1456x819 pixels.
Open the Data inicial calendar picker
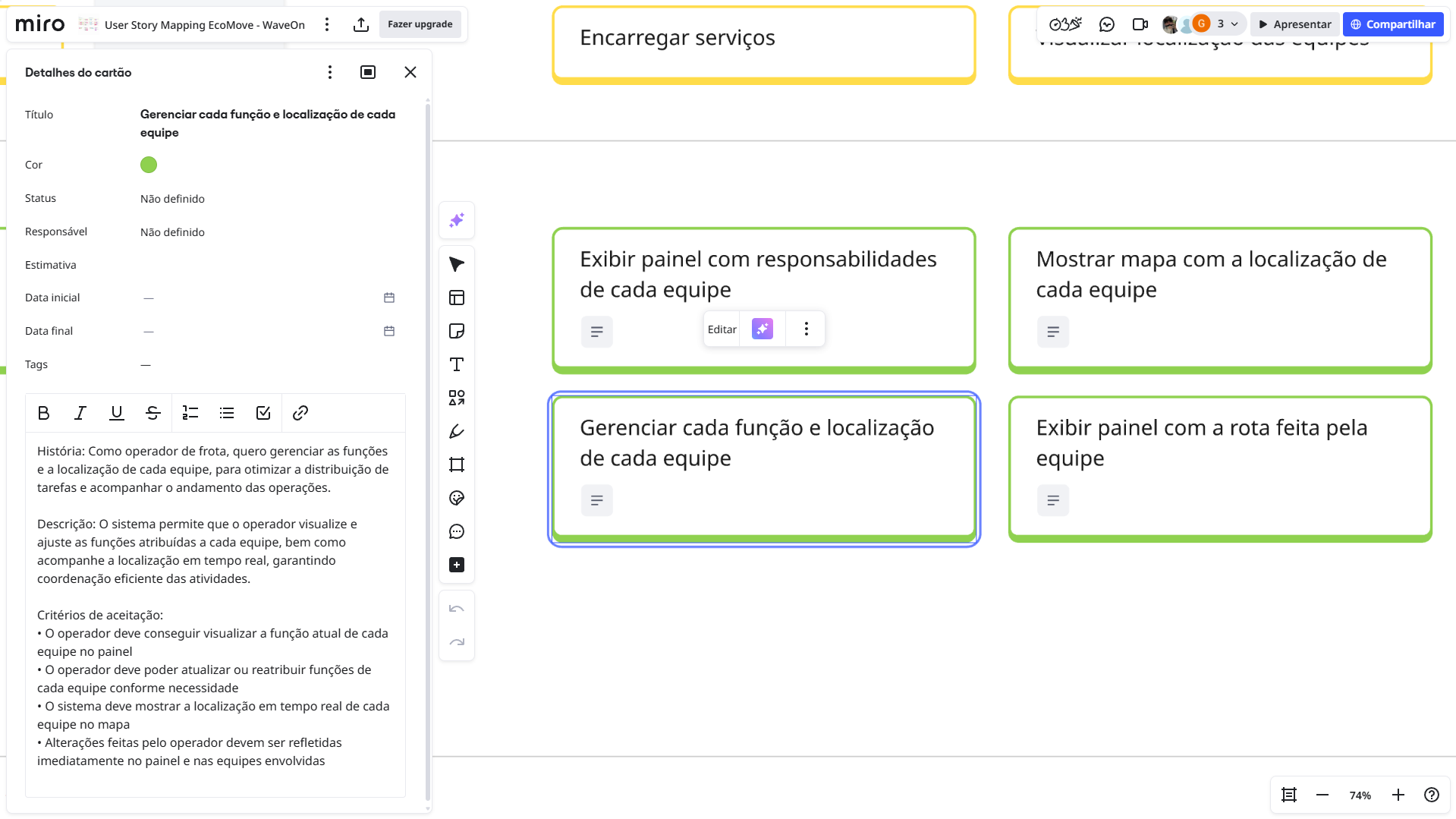(x=389, y=298)
